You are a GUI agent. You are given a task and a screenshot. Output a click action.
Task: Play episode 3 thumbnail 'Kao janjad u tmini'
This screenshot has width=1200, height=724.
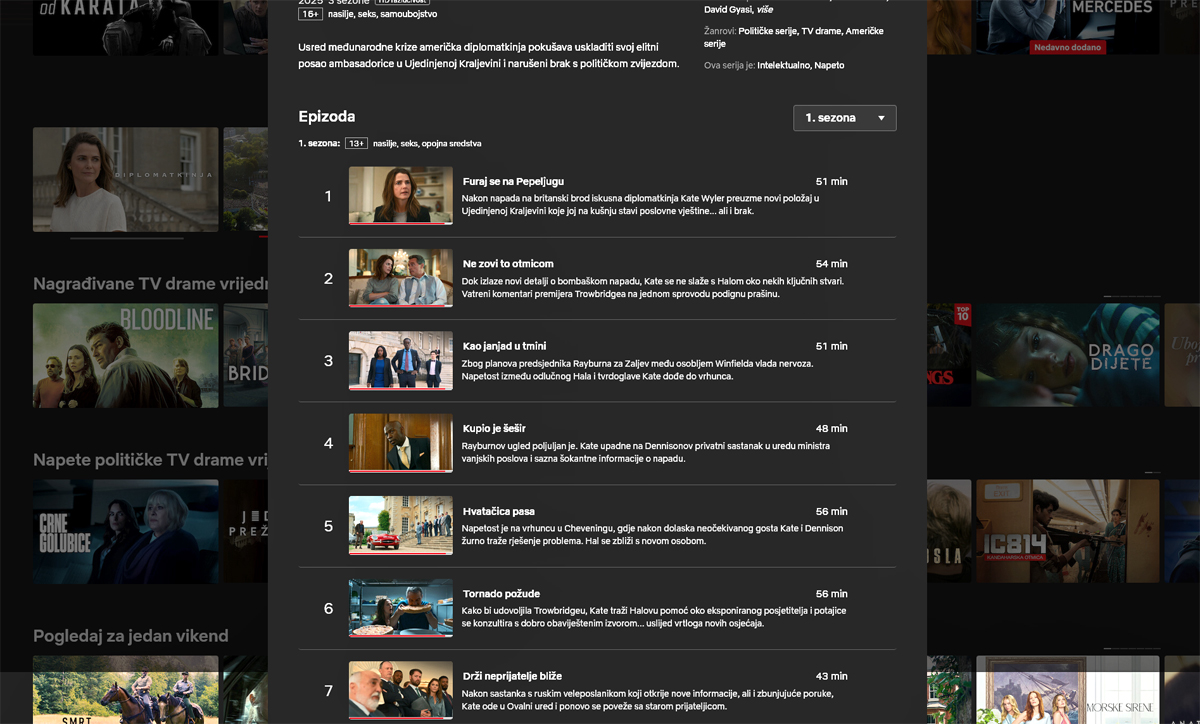click(x=400, y=360)
